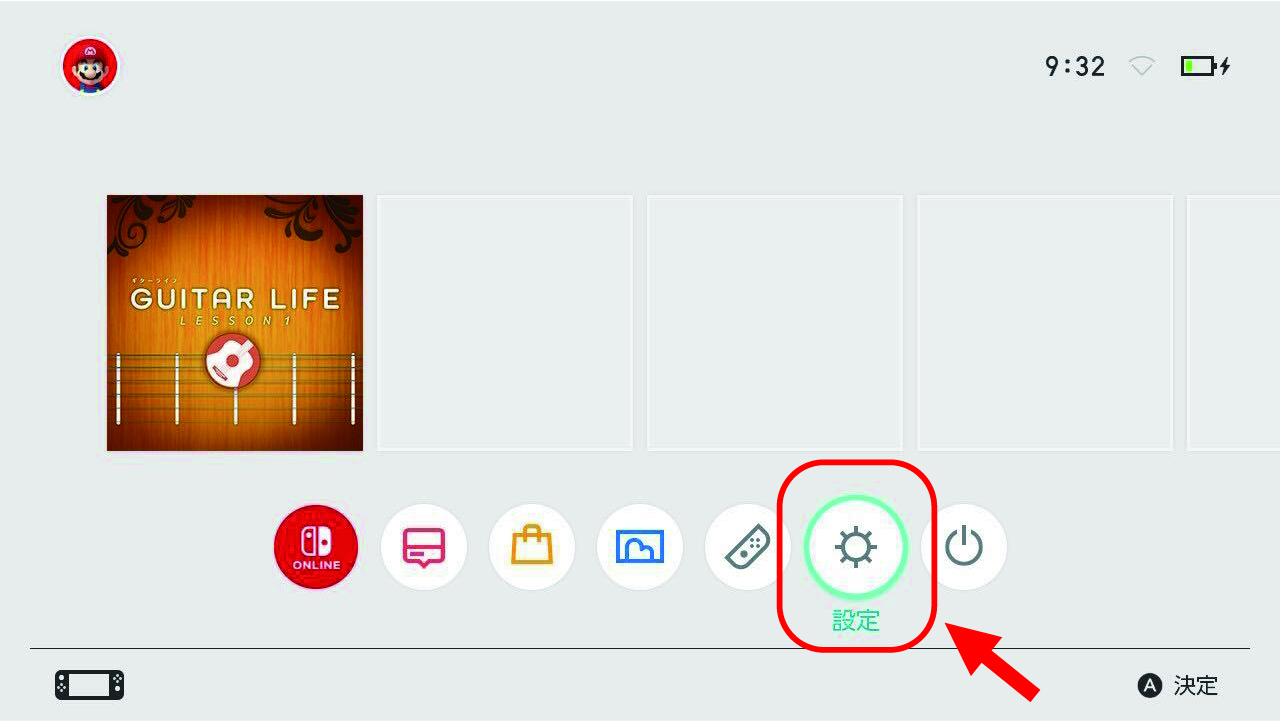Click the 9:32 clock display
The width and height of the screenshot is (1281, 721).
1075,67
